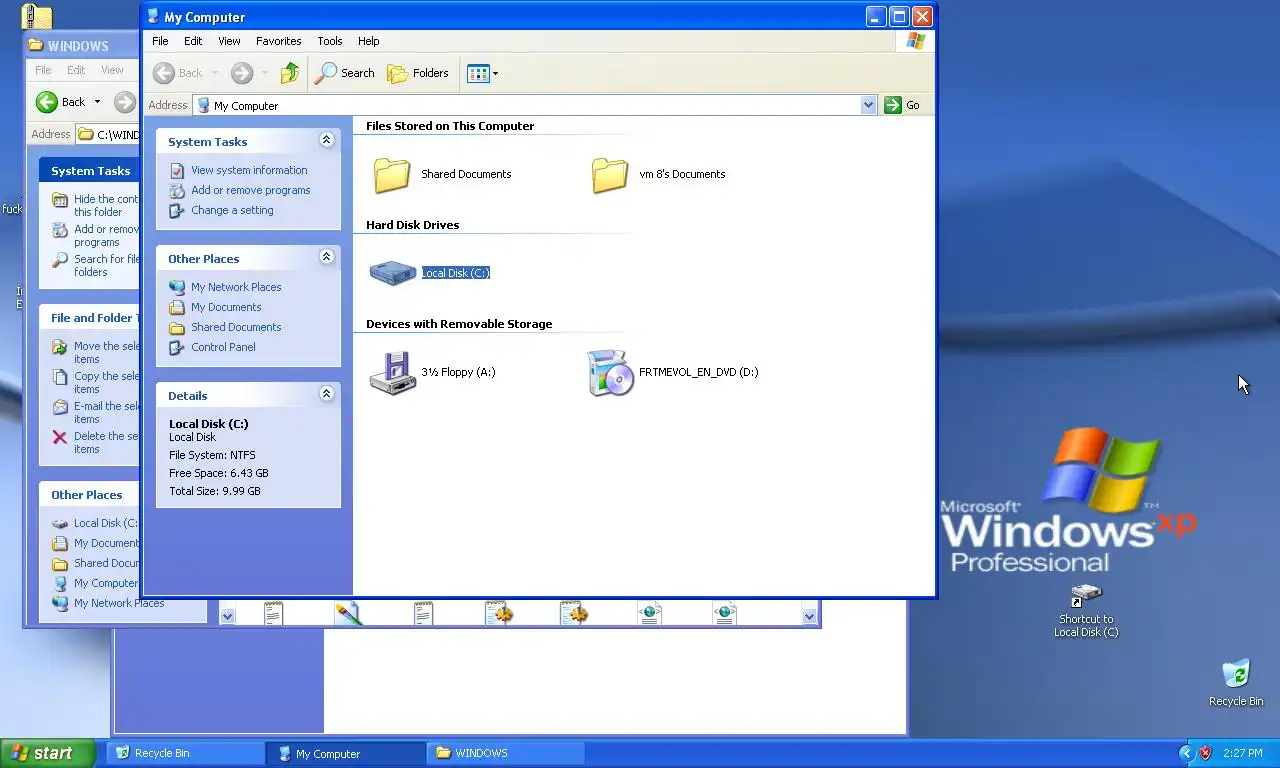Click Back button in the WINDOWS window
This screenshot has width=1280, height=768.
[x=60, y=102]
